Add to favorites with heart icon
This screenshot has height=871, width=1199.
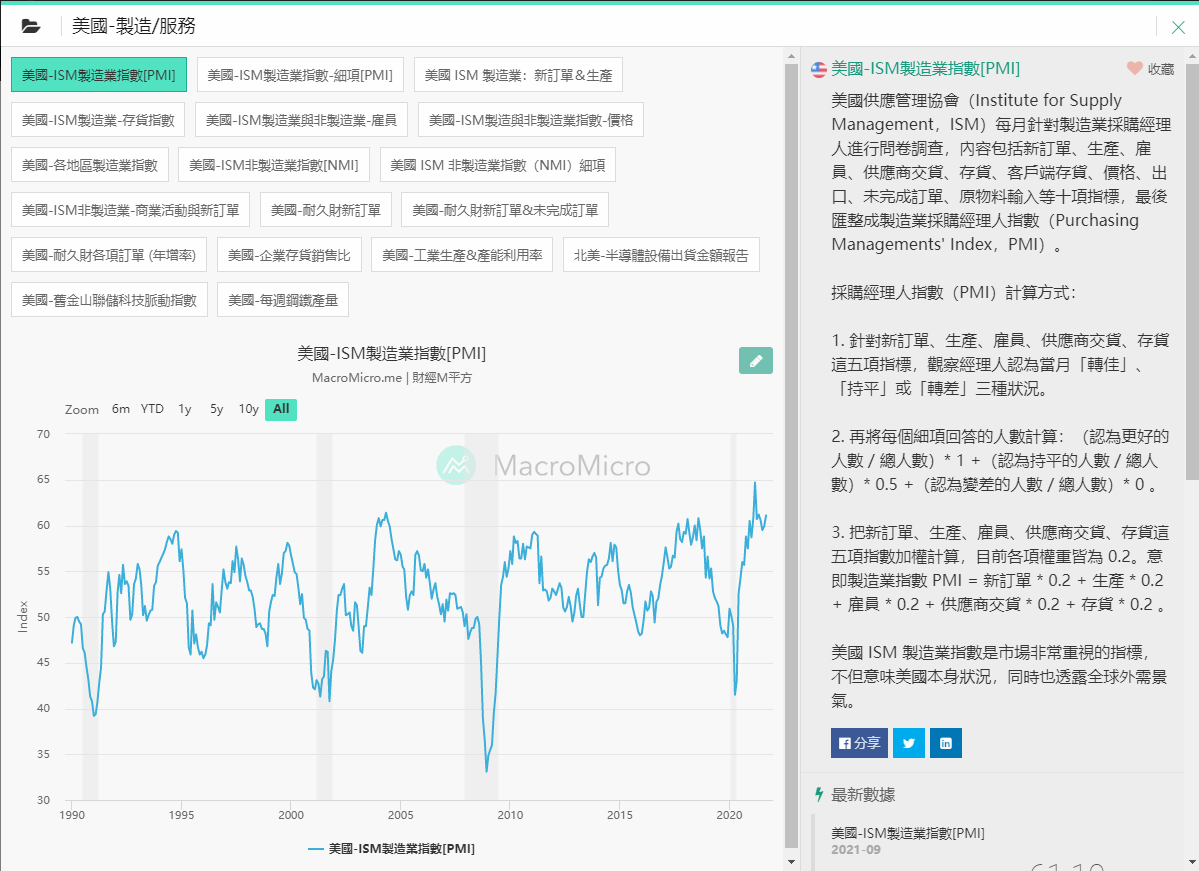point(1135,68)
